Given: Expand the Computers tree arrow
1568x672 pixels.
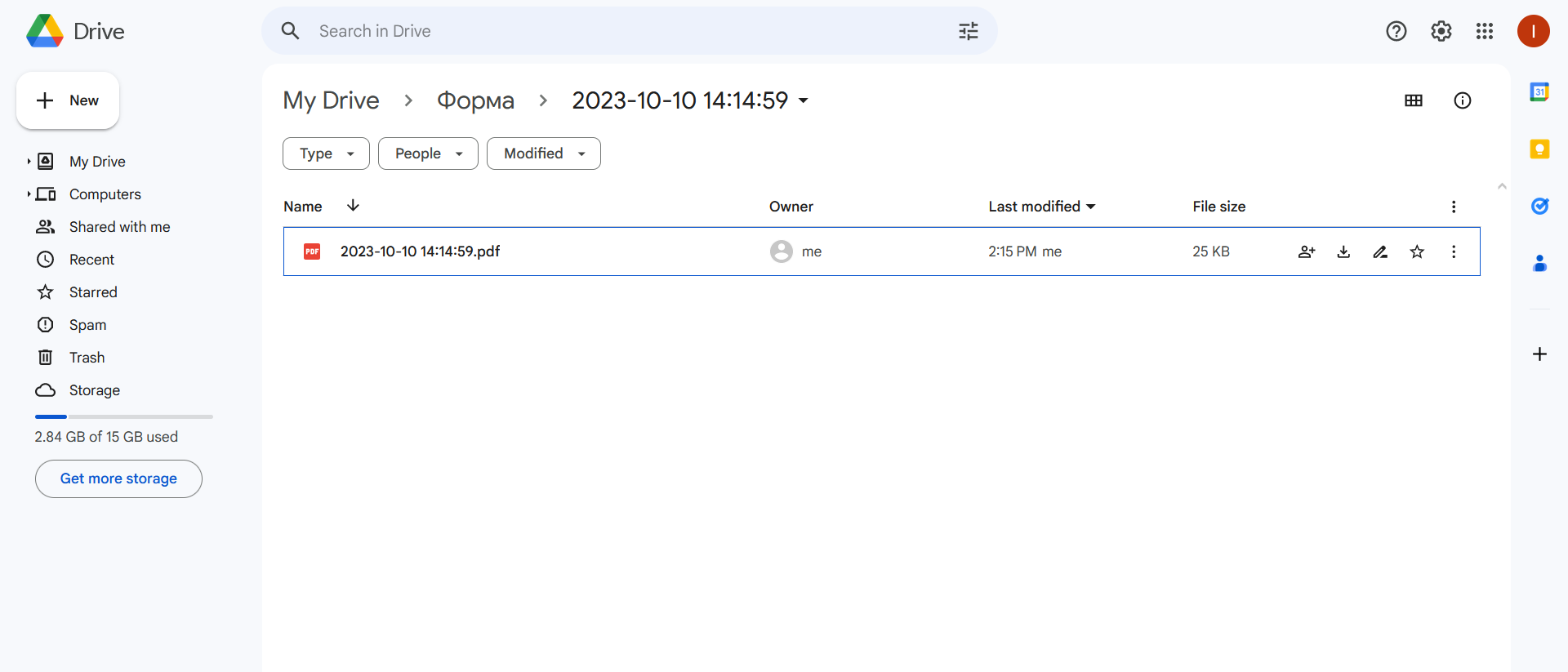Looking at the screenshot, I should pyautogui.click(x=29, y=194).
